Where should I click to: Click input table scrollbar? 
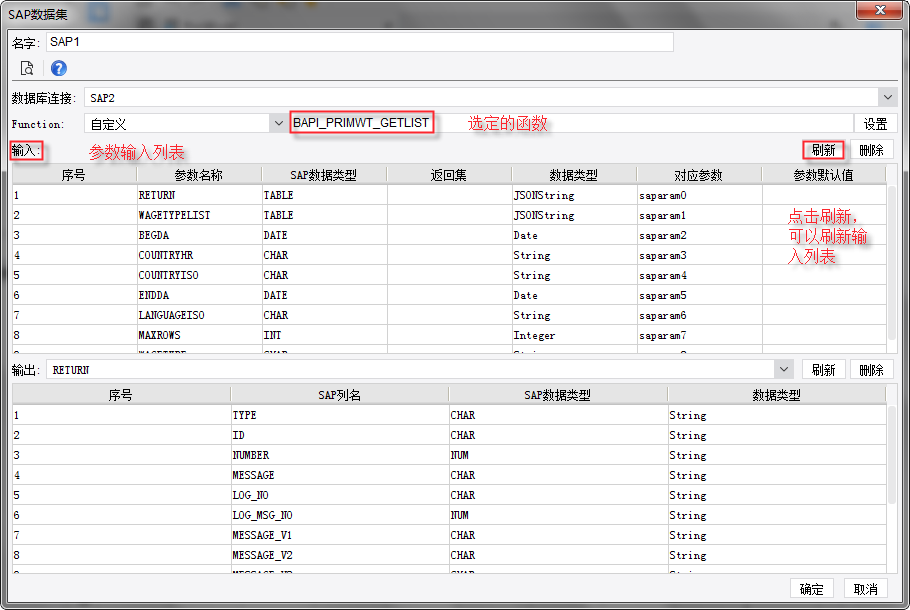coord(892,261)
